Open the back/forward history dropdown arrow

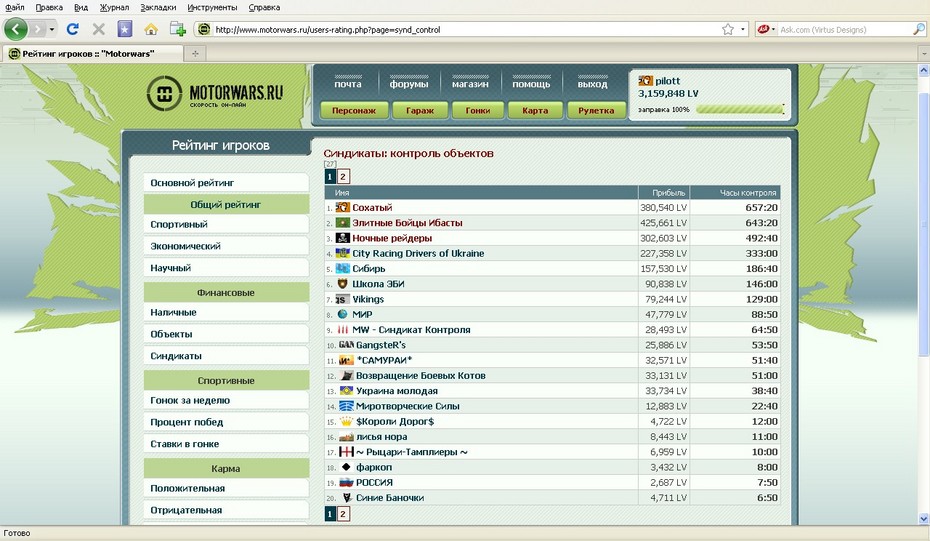pyautogui.click(x=52, y=29)
